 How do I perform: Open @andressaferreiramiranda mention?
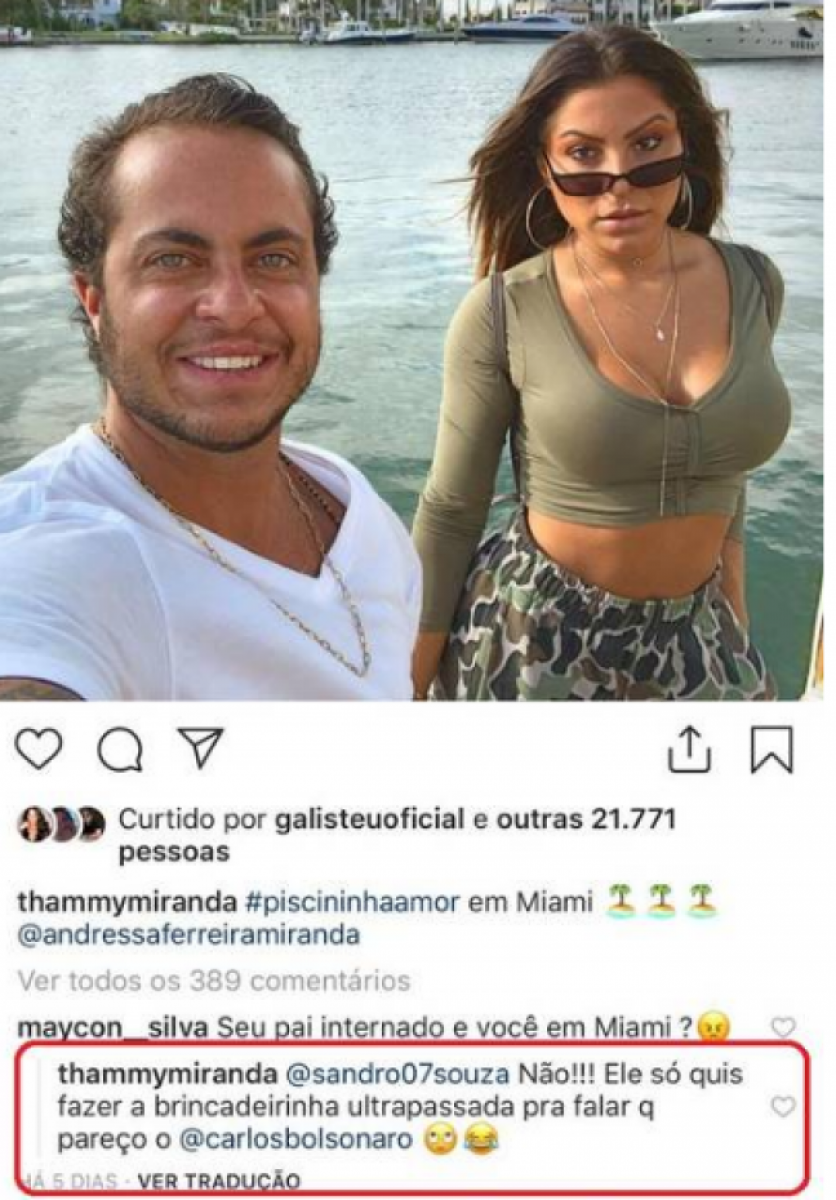pos(188,936)
